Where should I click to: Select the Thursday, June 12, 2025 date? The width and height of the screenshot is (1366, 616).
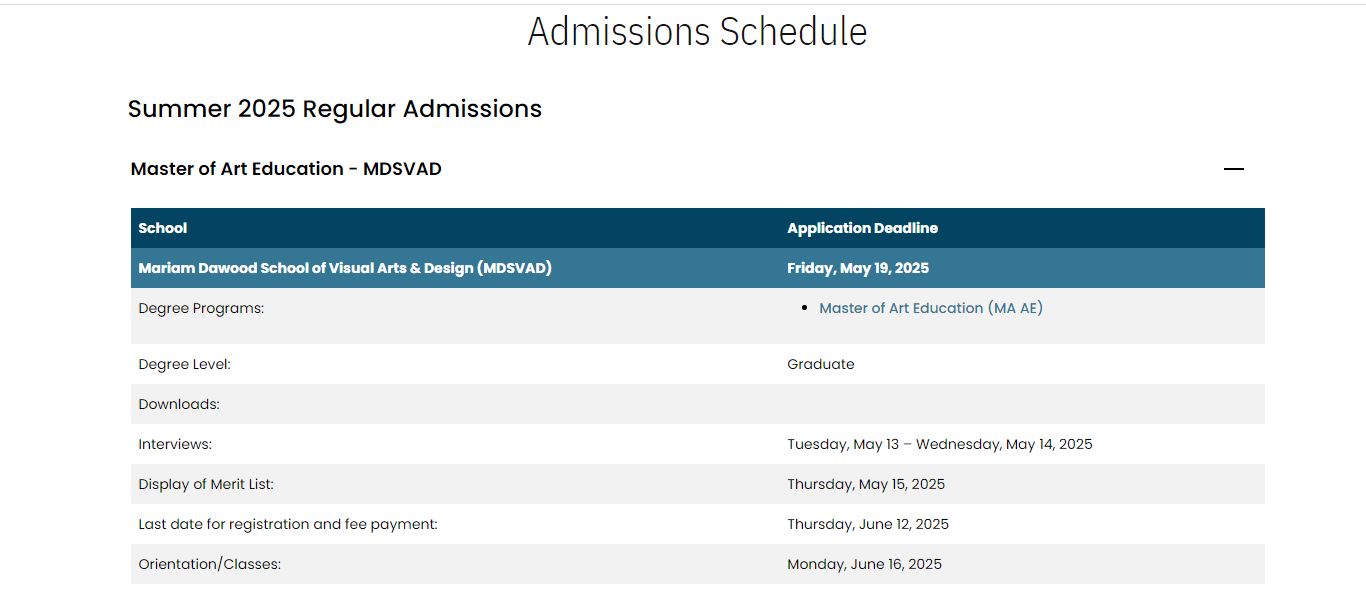coord(868,524)
